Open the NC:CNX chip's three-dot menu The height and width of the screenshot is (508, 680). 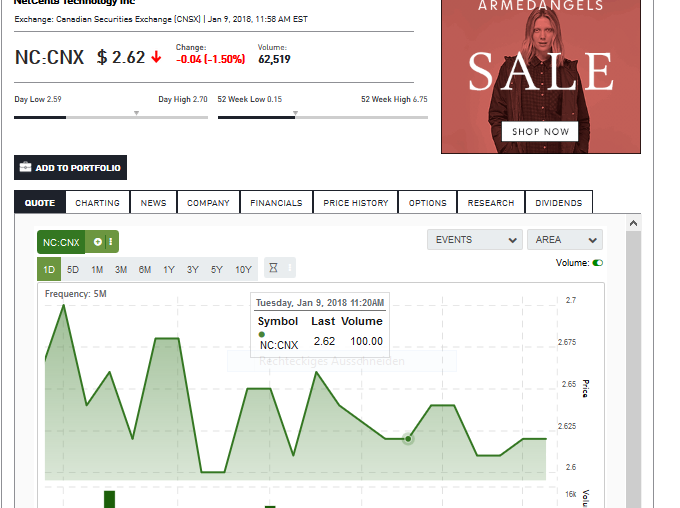pyautogui.click(x=111, y=242)
